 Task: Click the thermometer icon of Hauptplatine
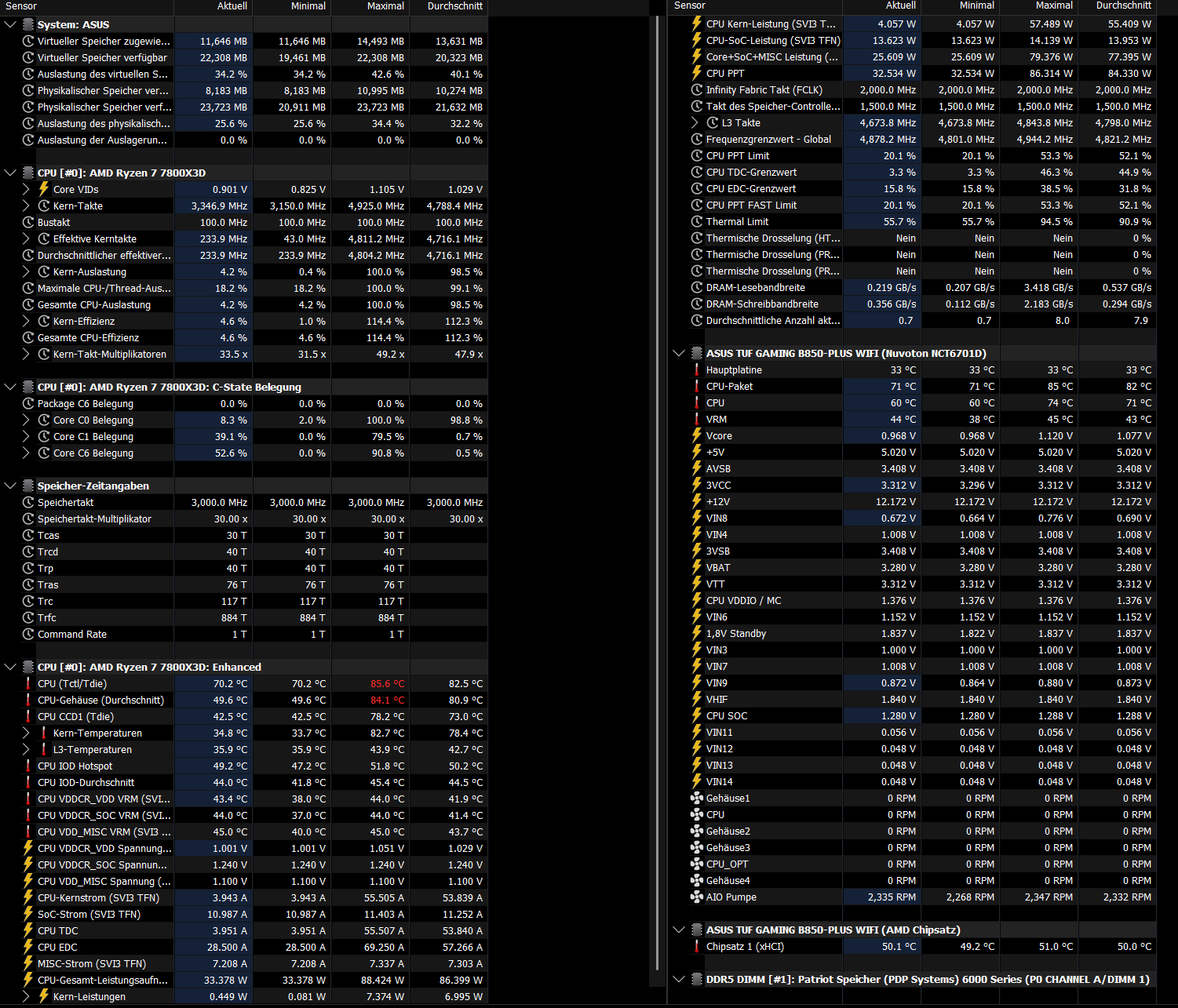697,369
